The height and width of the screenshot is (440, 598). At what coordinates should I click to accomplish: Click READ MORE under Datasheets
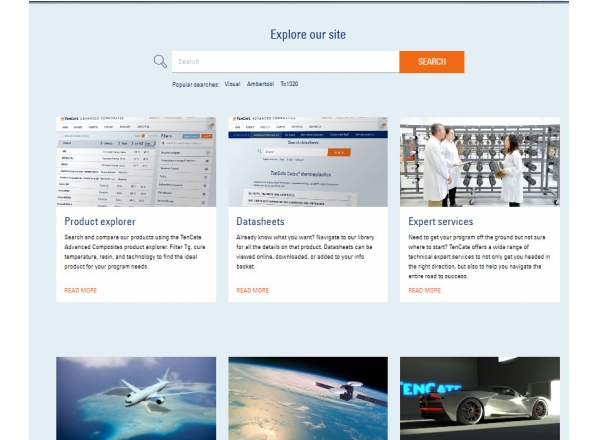pos(252,291)
